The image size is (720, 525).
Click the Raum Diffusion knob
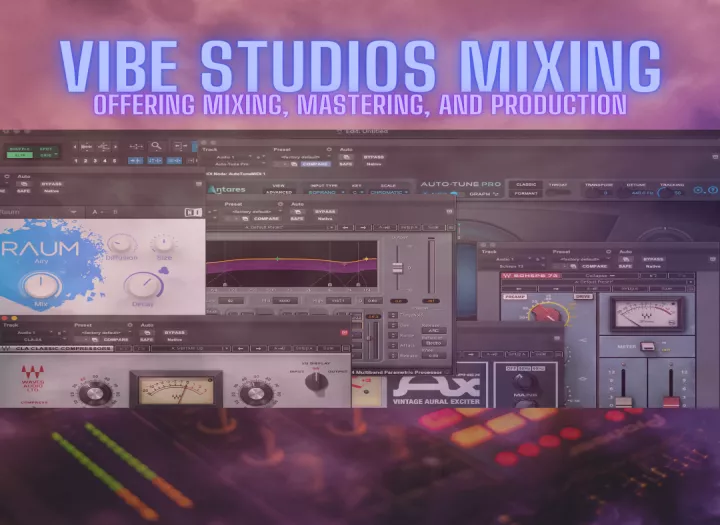pos(120,243)
